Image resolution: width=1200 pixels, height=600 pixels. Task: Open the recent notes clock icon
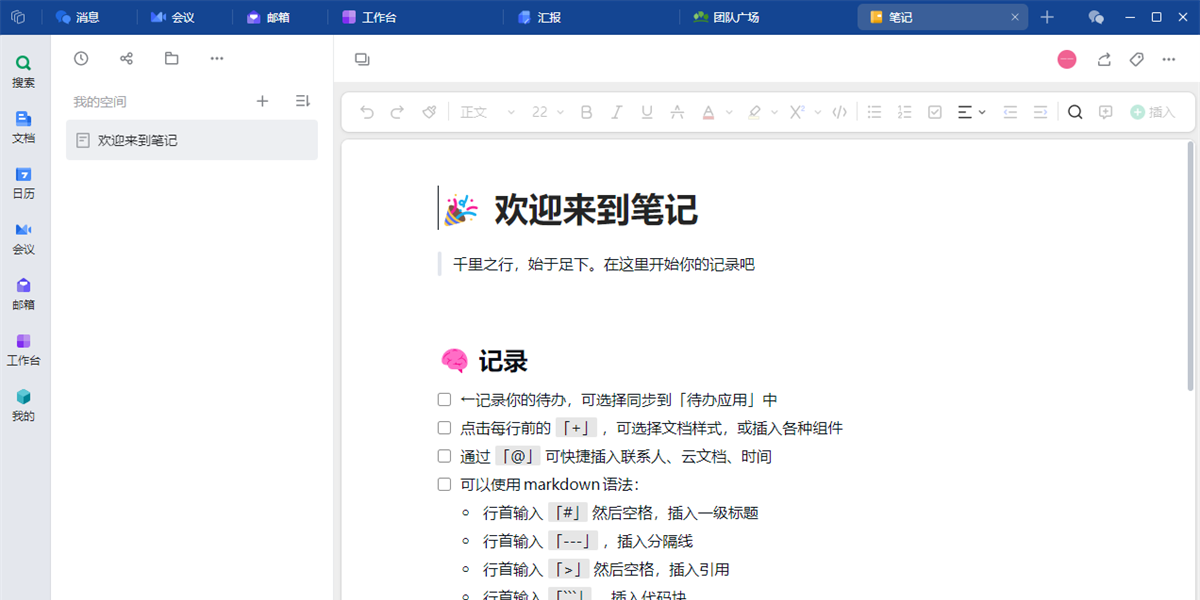(81, 59)
